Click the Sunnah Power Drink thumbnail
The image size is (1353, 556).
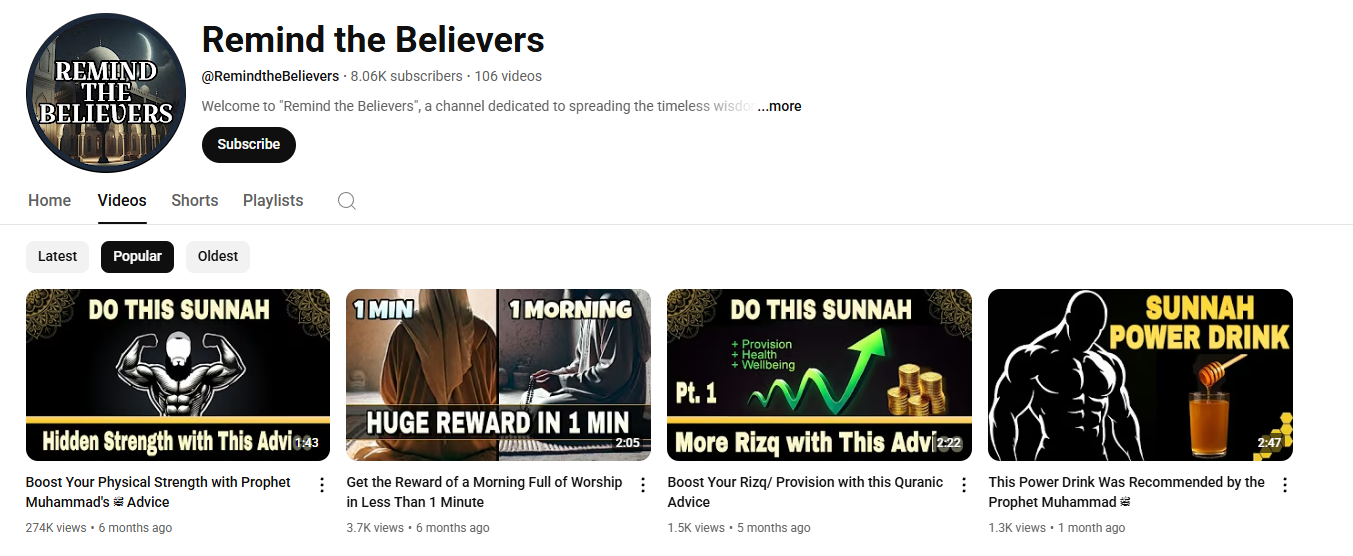(x=1140, y=375)
